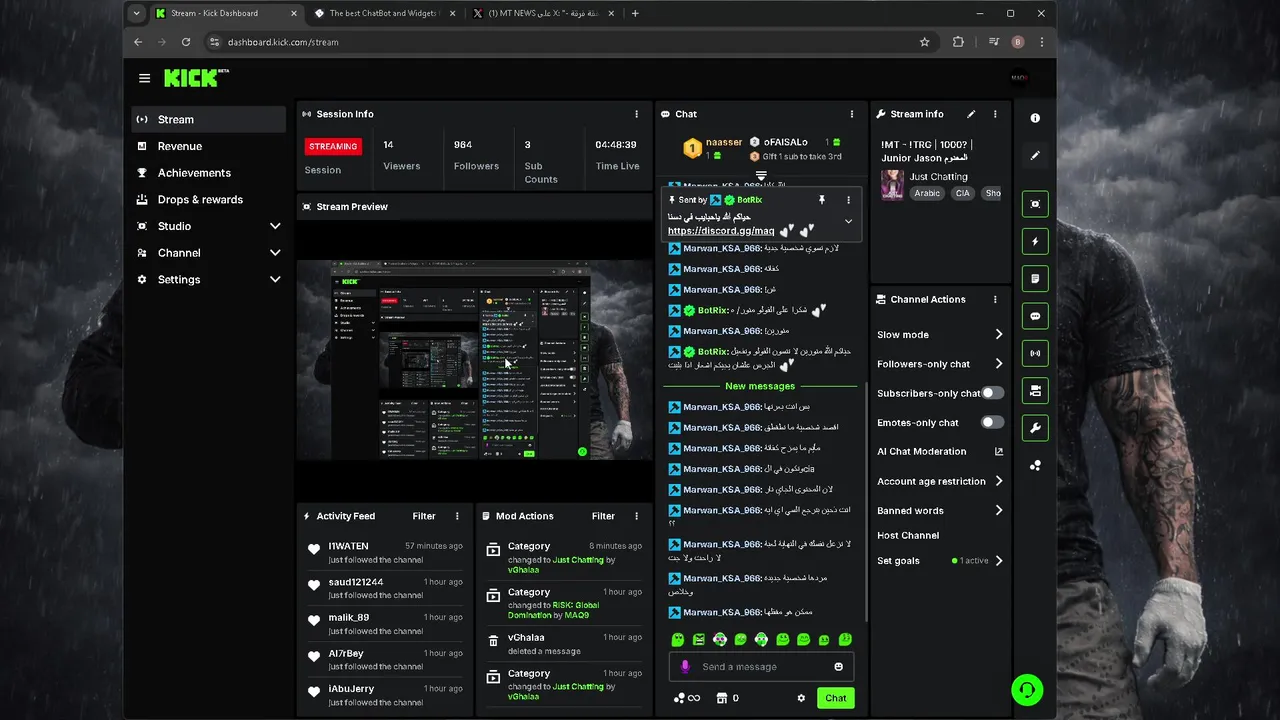Image resolution: width=1280 pixels, height=720 pixels.
Task: Open Activity Feed three-dot options menu
Action: (457, 516)
